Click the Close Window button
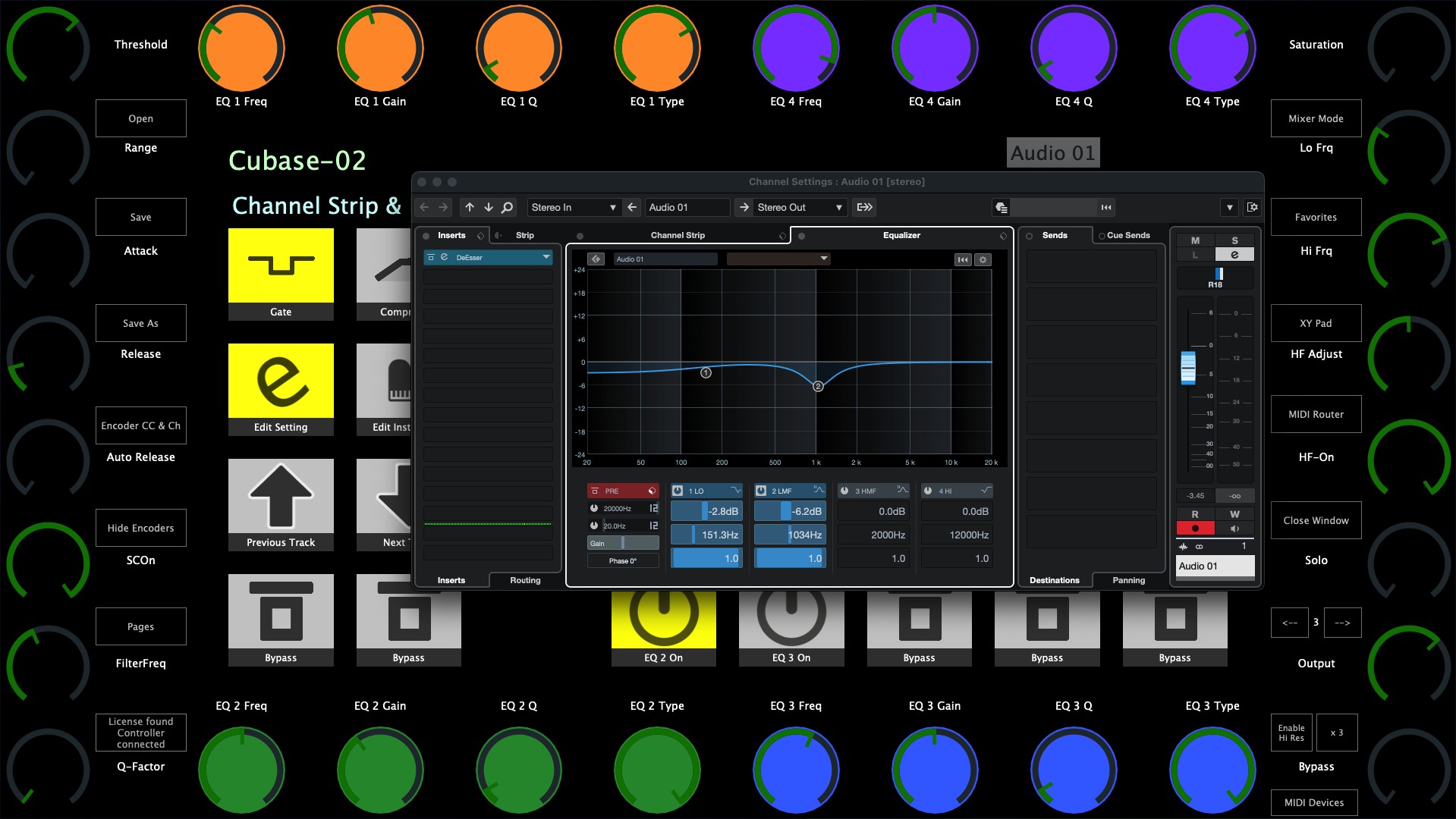Image resolution: width=1456 pixels, height=819 pixels. point(1316,520)
